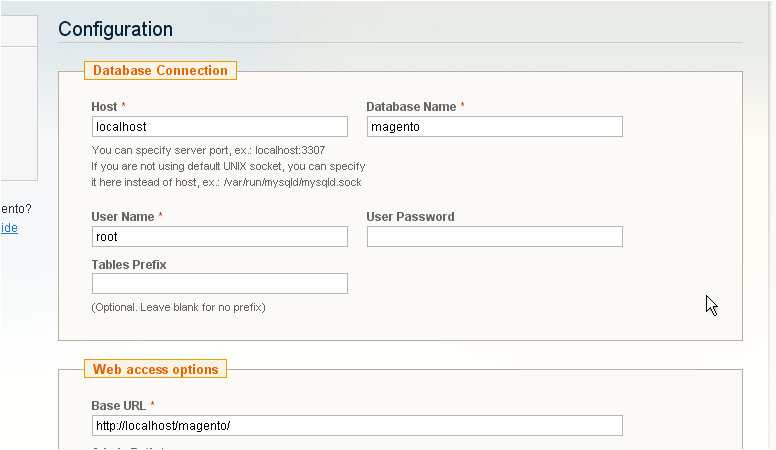Click the Web access options section legend
Viewport: 776px width, 450px height.
(x=155, y=369)
